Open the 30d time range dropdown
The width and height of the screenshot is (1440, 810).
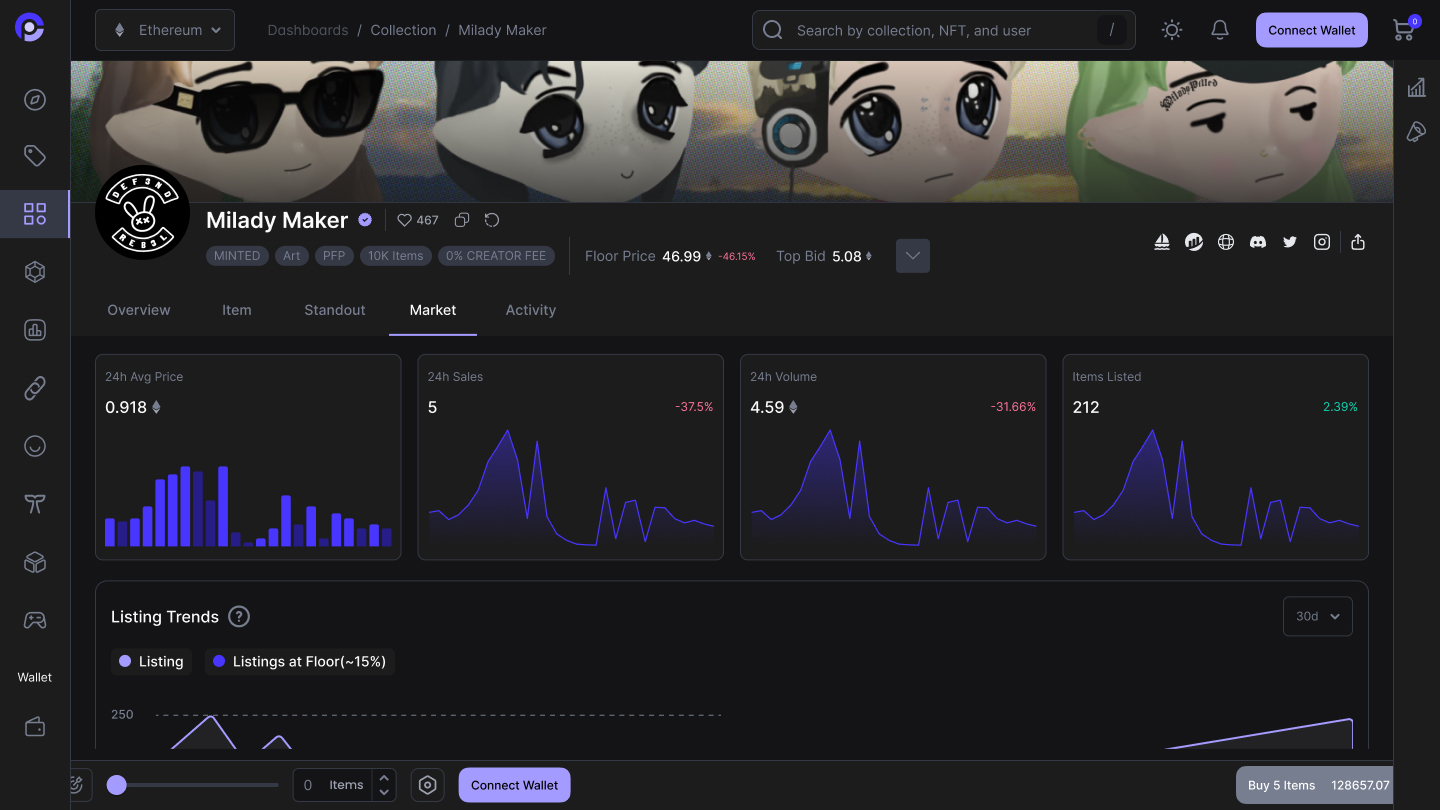coord(1318,616)
